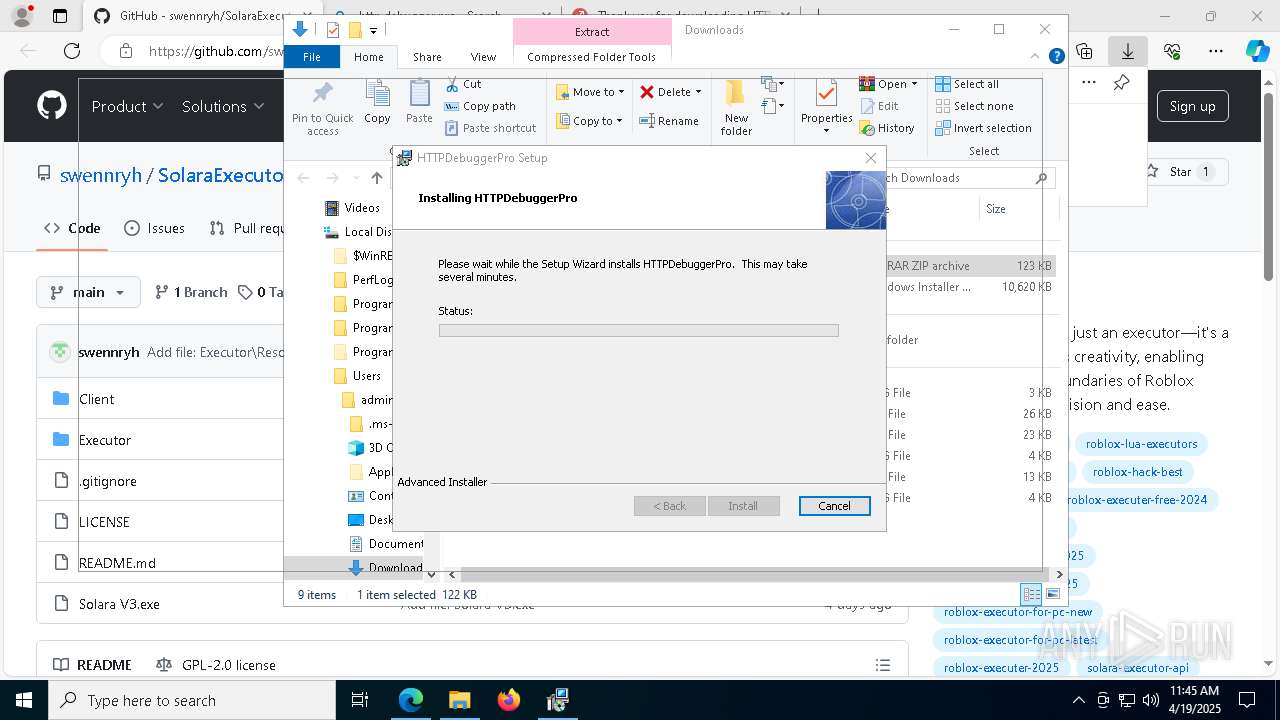Open the GitHub Code tab
Image resolution: width=1280 pixels, height=720 pixels.
(72, 228)
